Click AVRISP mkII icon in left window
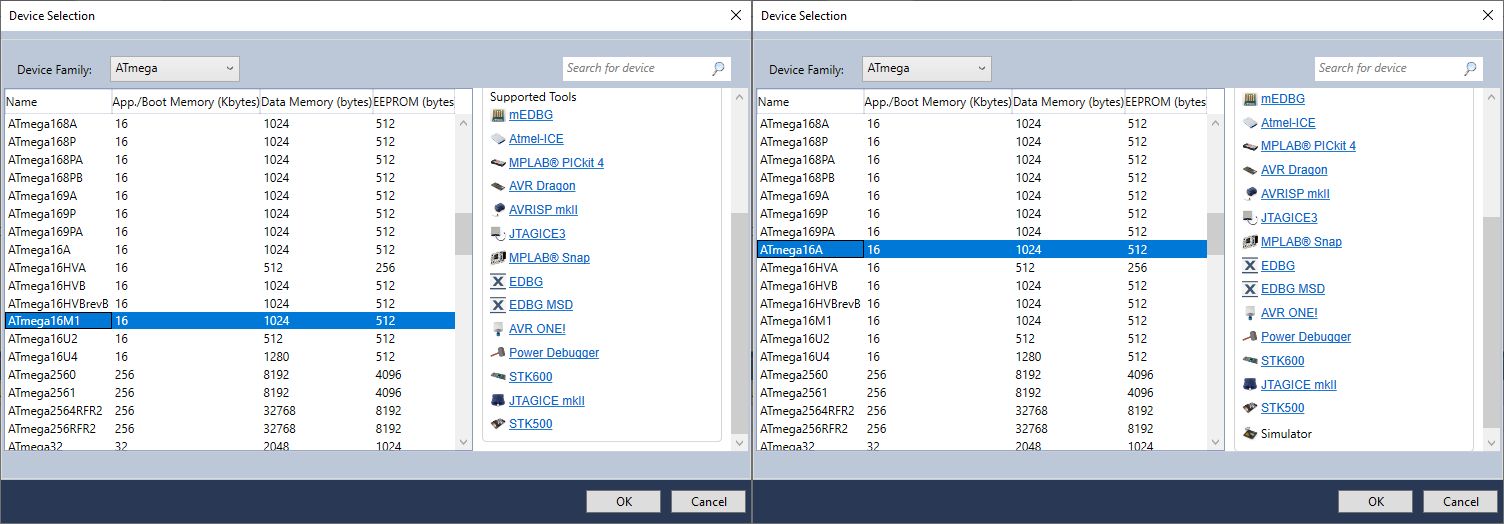This screenshot has width=1504, height=524. click(x=498, y=210)
